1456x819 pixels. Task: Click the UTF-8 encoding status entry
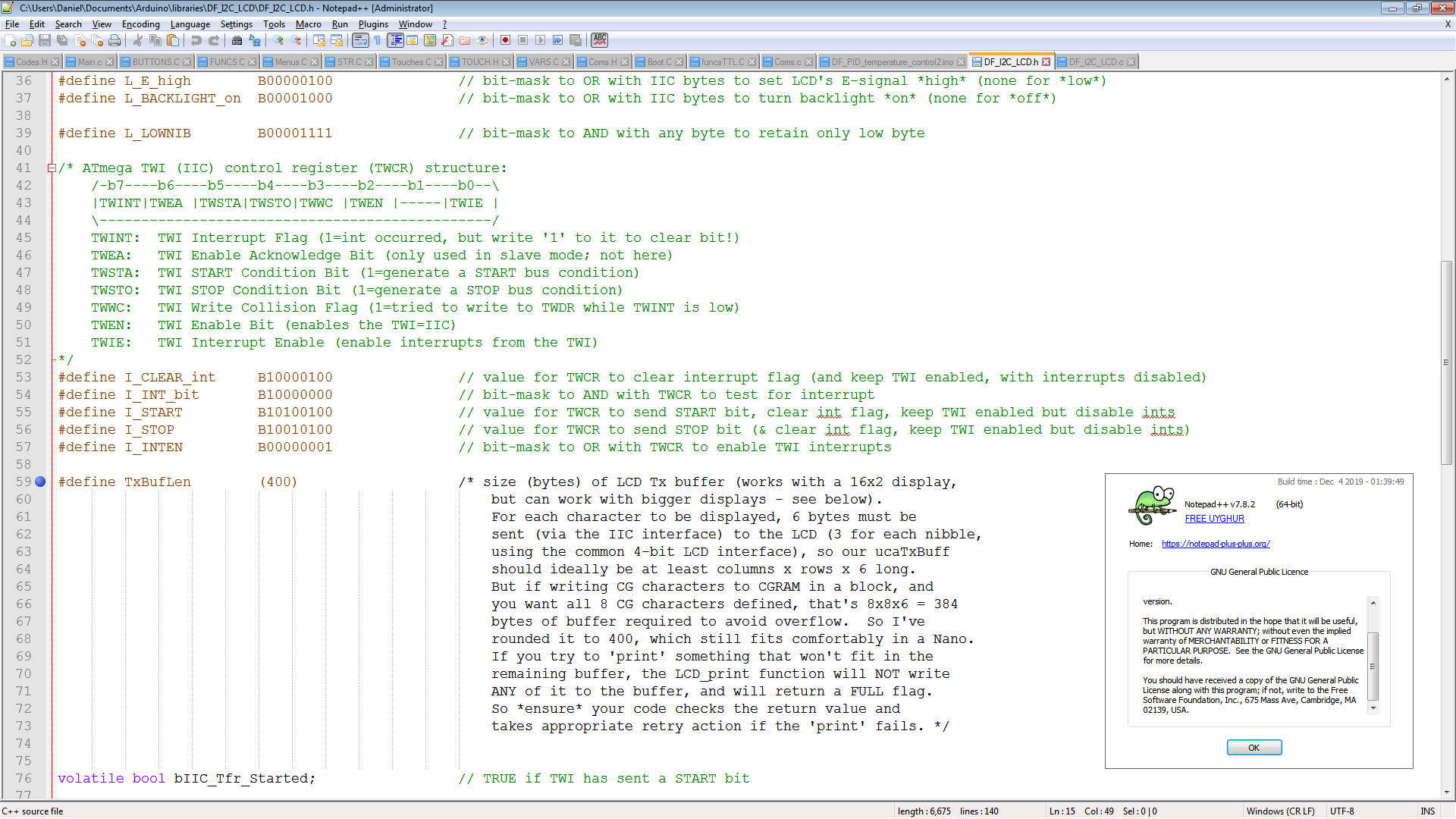1341,811
